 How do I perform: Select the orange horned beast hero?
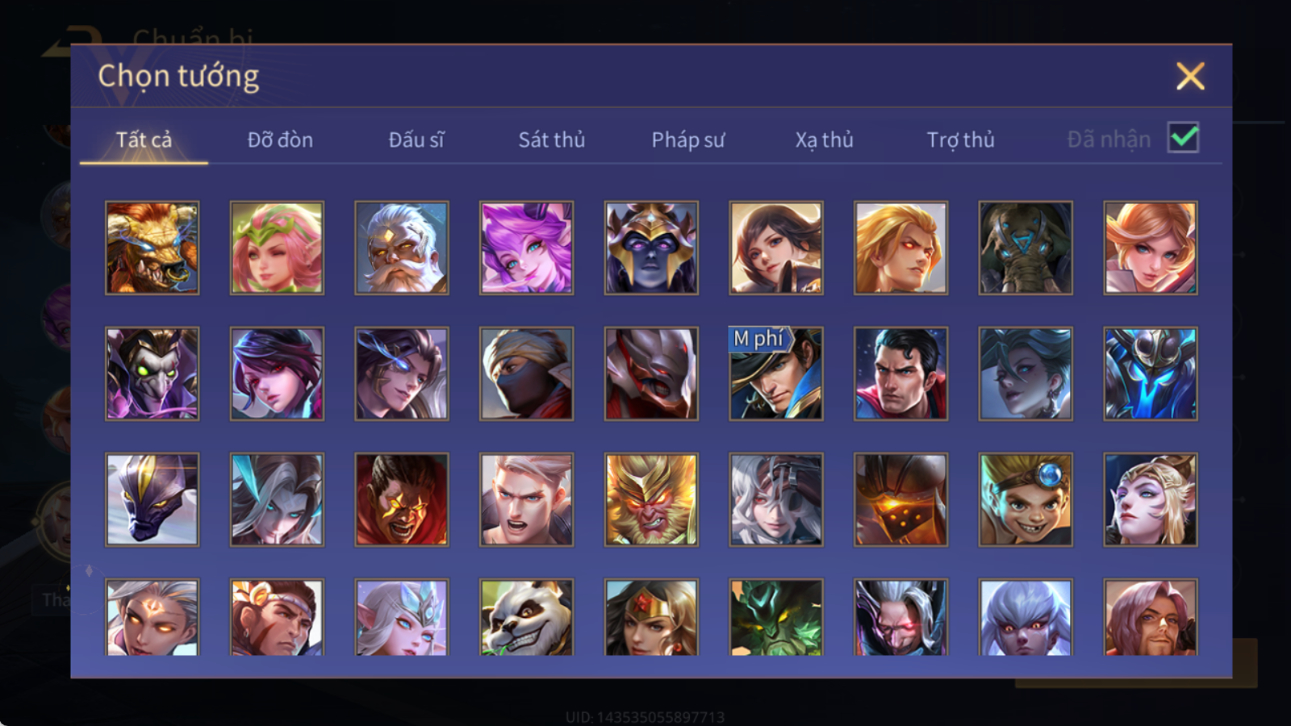(x=152, y=248)
